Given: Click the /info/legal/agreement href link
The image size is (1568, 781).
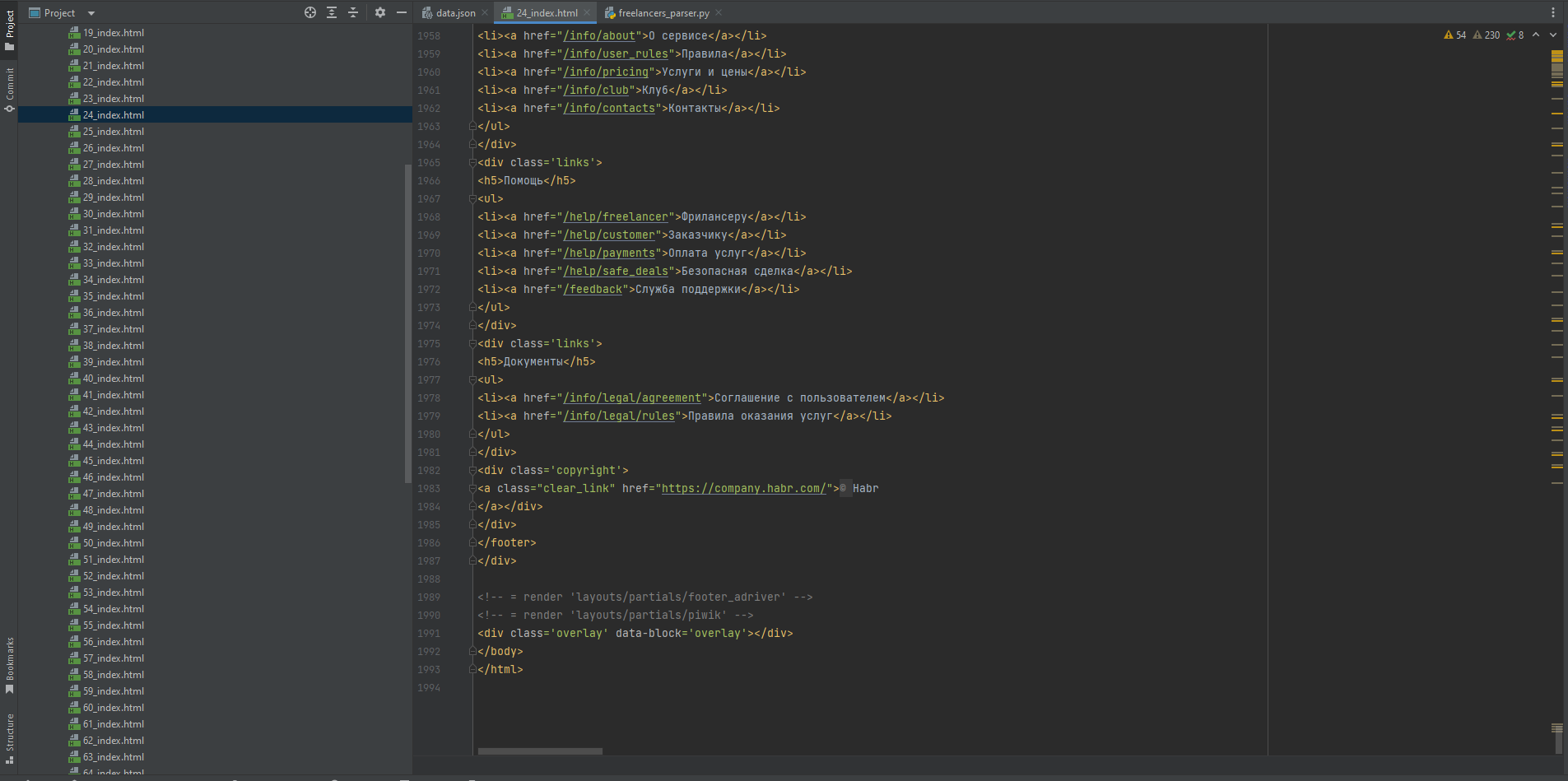Looking at the screenshot, I should [632, 397].
